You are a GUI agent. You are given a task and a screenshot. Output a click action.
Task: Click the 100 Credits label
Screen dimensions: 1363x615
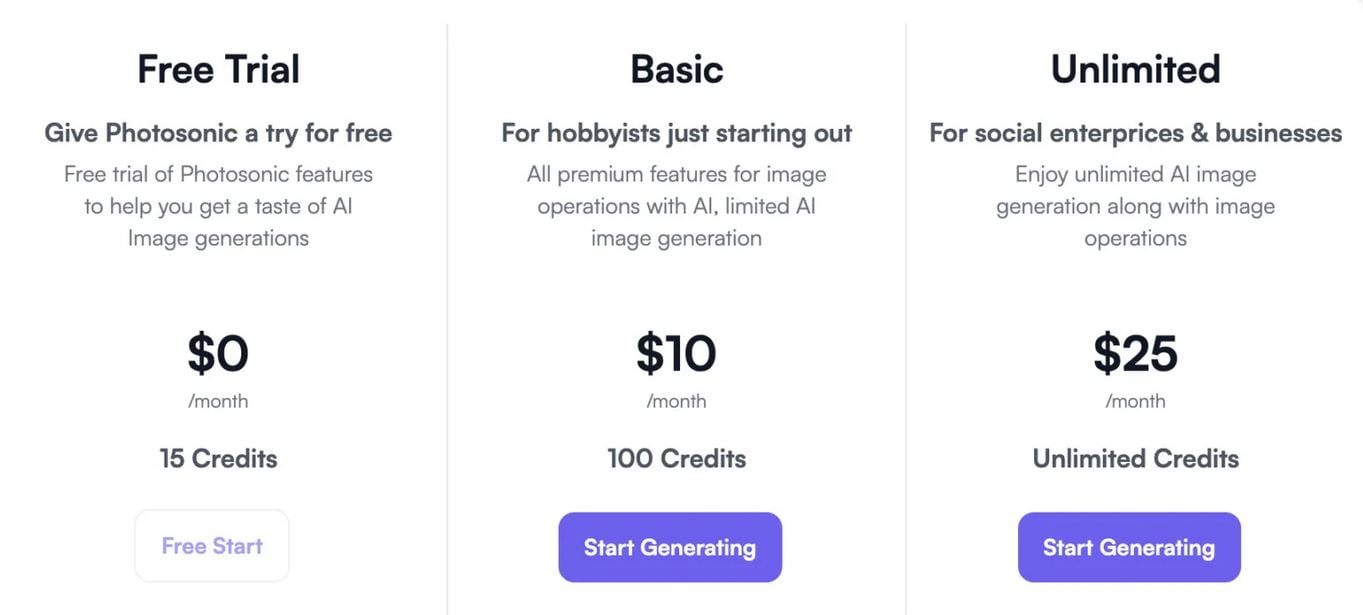click(x=677, y=459)
